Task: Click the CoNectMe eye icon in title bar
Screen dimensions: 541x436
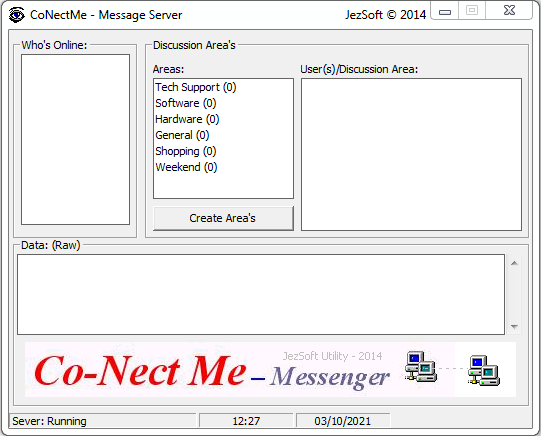Action: (16, 15)
